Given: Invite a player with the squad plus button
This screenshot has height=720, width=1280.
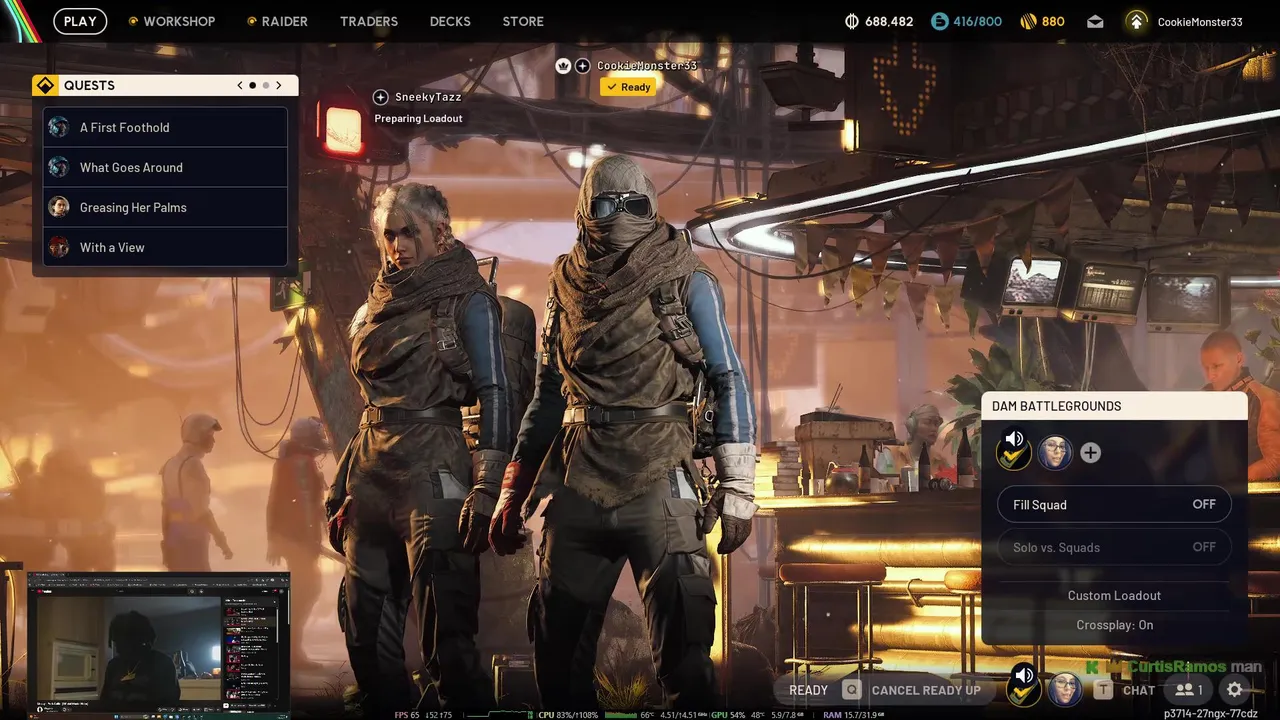Looking at the screenshot, I should click(x=1090, y=453).
